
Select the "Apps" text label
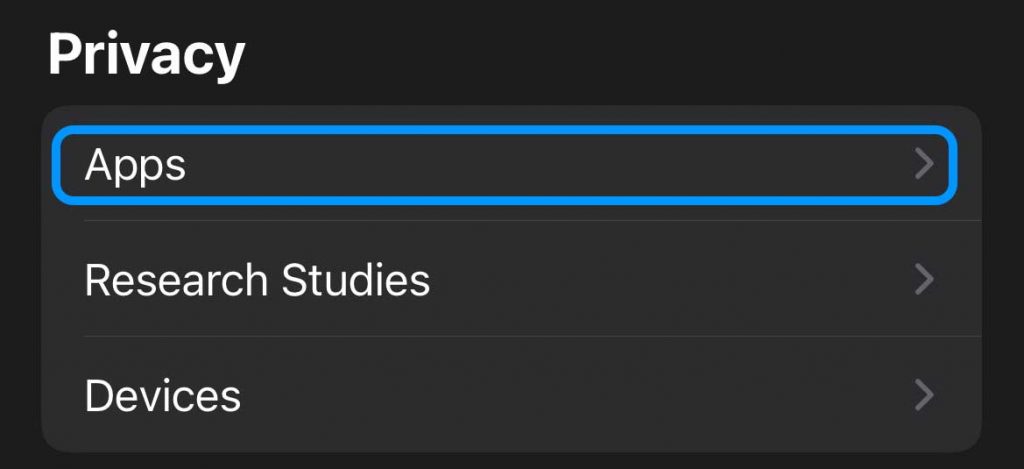135,165
